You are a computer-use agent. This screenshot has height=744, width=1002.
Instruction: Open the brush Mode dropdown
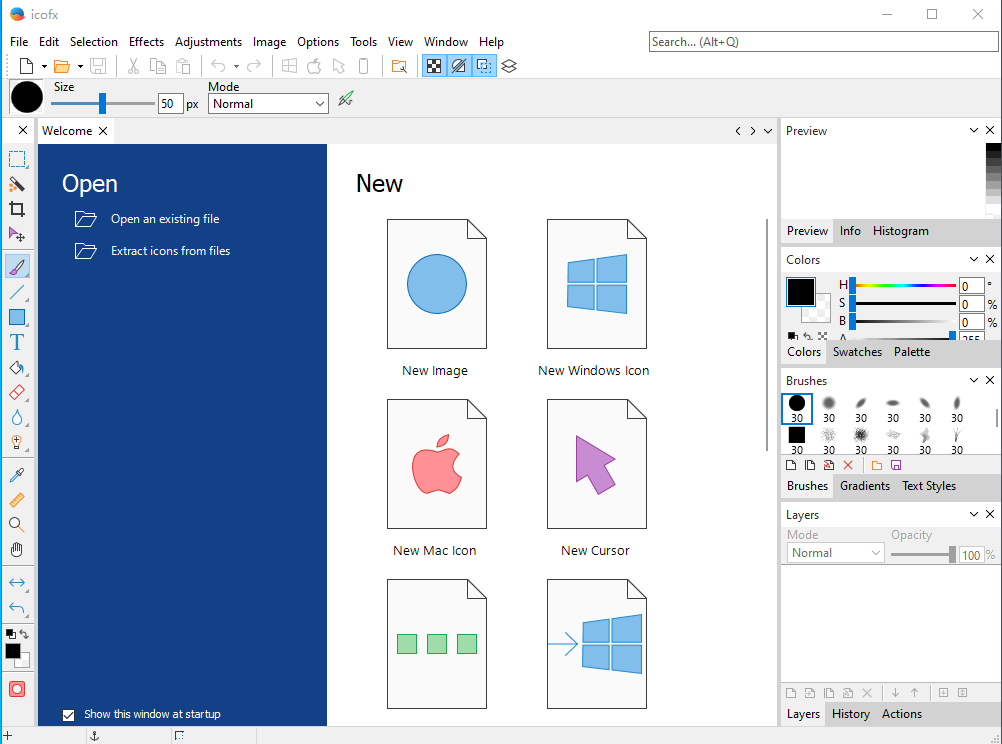tap(268, 104)
